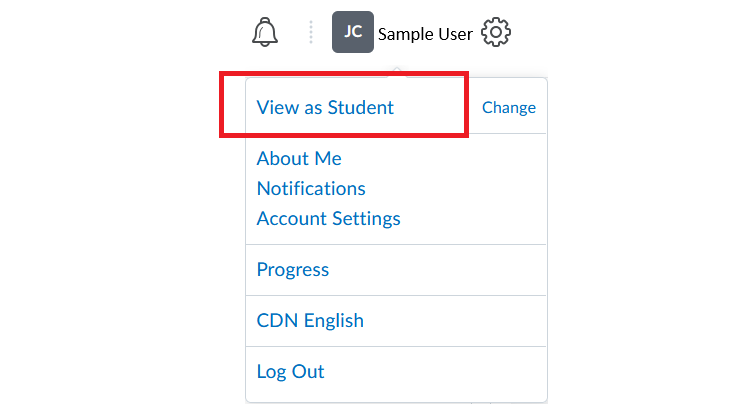Click the Sample User name text
753x404 pixels.
(425, 34)
